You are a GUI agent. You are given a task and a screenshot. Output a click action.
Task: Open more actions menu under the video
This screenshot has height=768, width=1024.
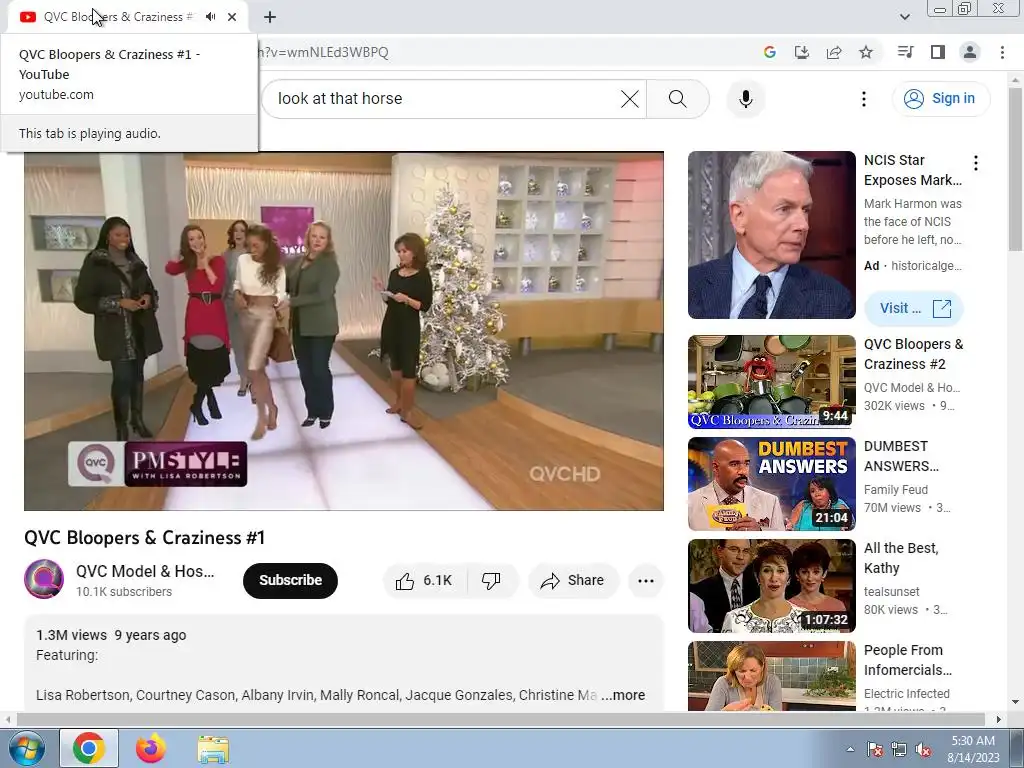click(x=645, y=580)
